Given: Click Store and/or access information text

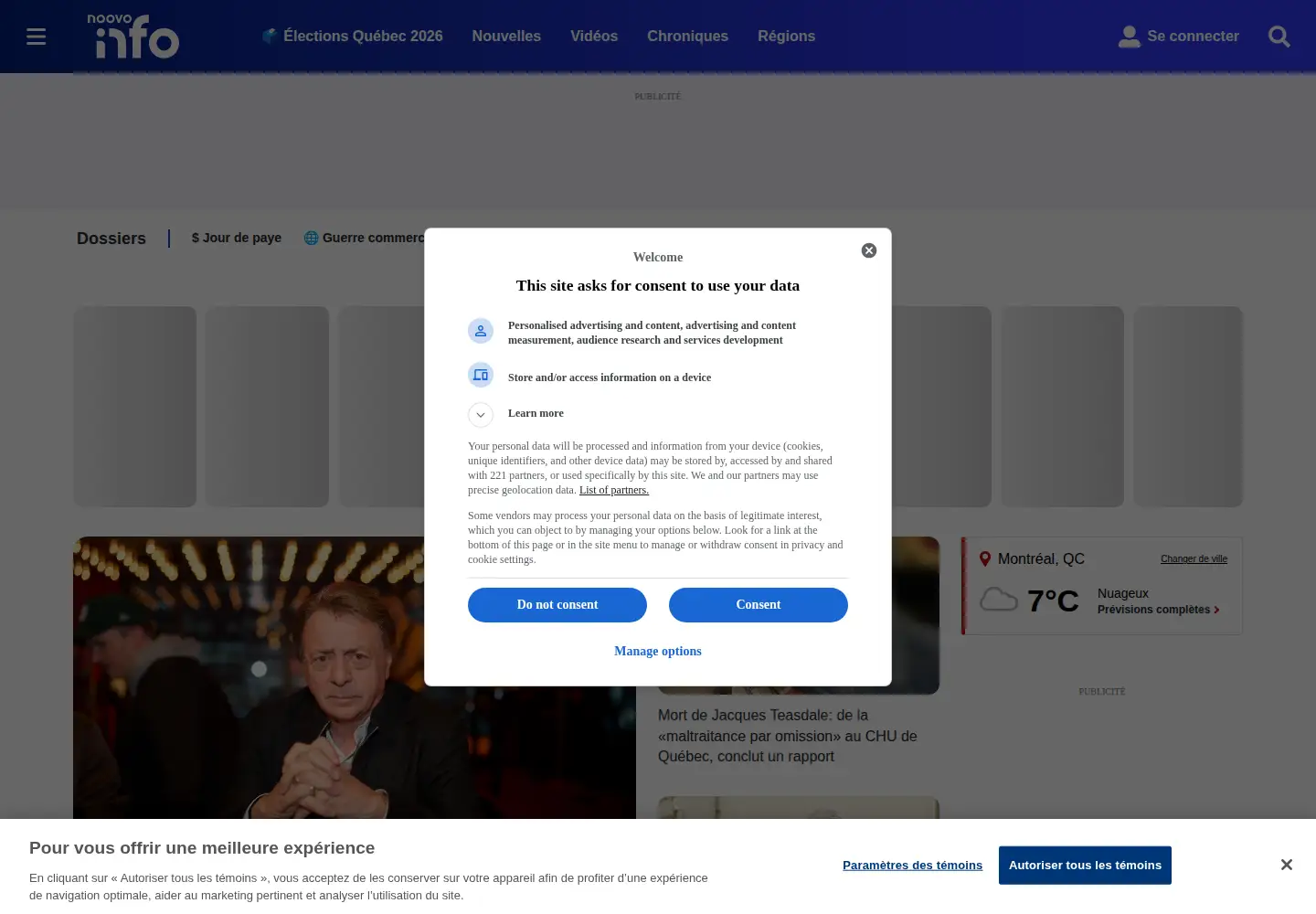Looking at the screenshot, I should (610, 377).
